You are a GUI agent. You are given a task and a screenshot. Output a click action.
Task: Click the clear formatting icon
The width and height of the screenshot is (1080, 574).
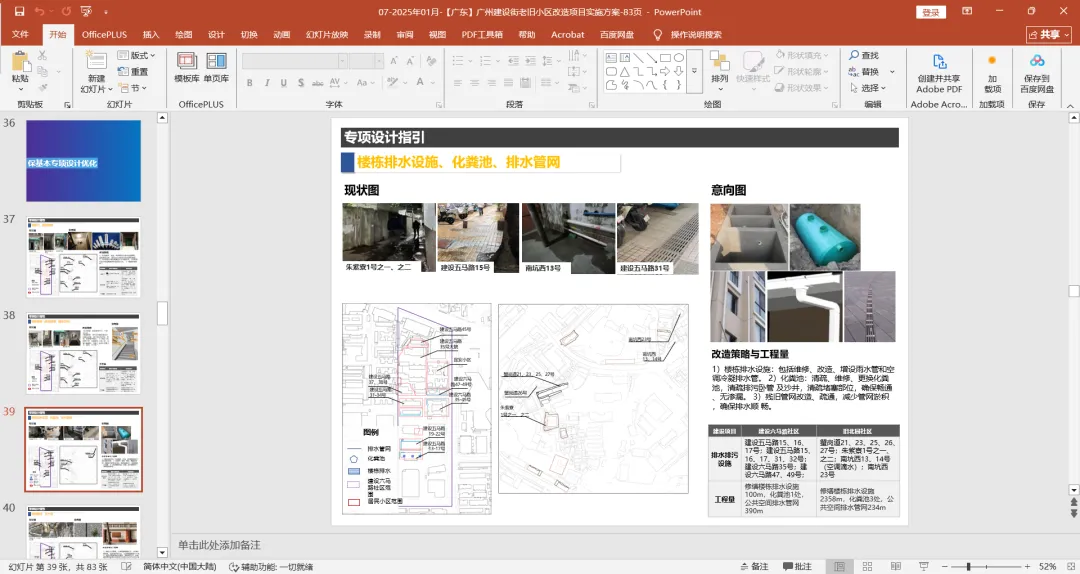coord(431,61)
